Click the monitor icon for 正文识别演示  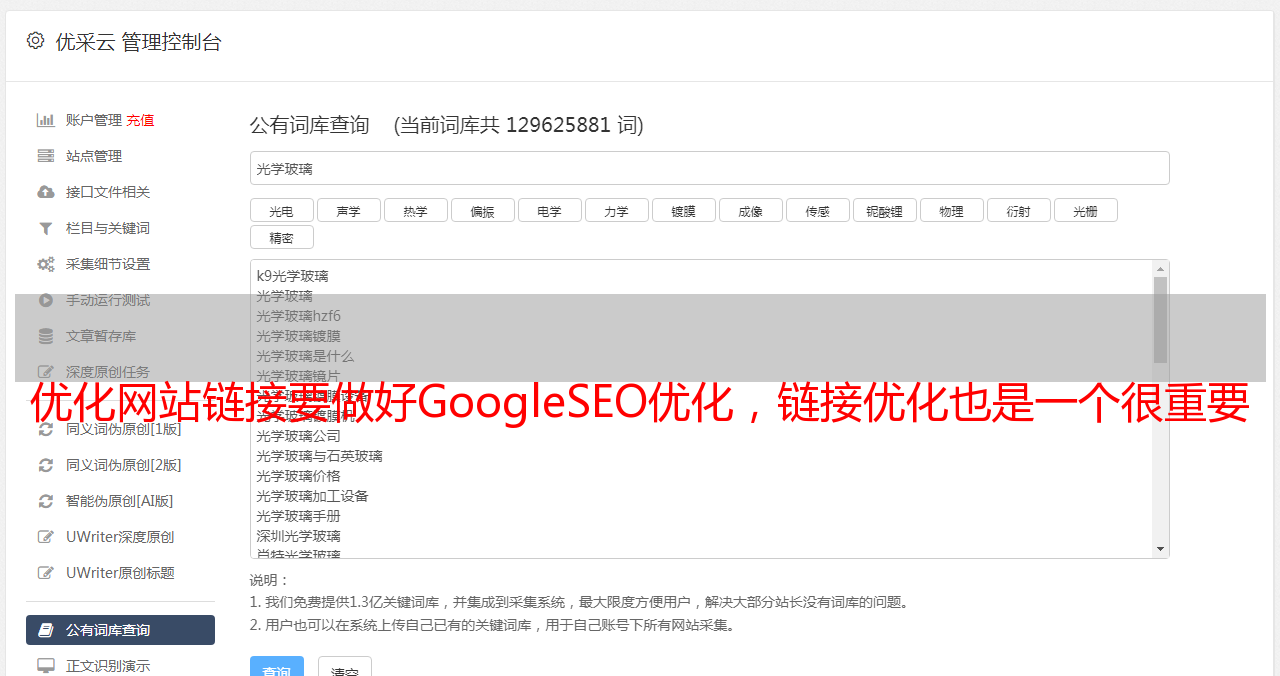coord(46,666)
